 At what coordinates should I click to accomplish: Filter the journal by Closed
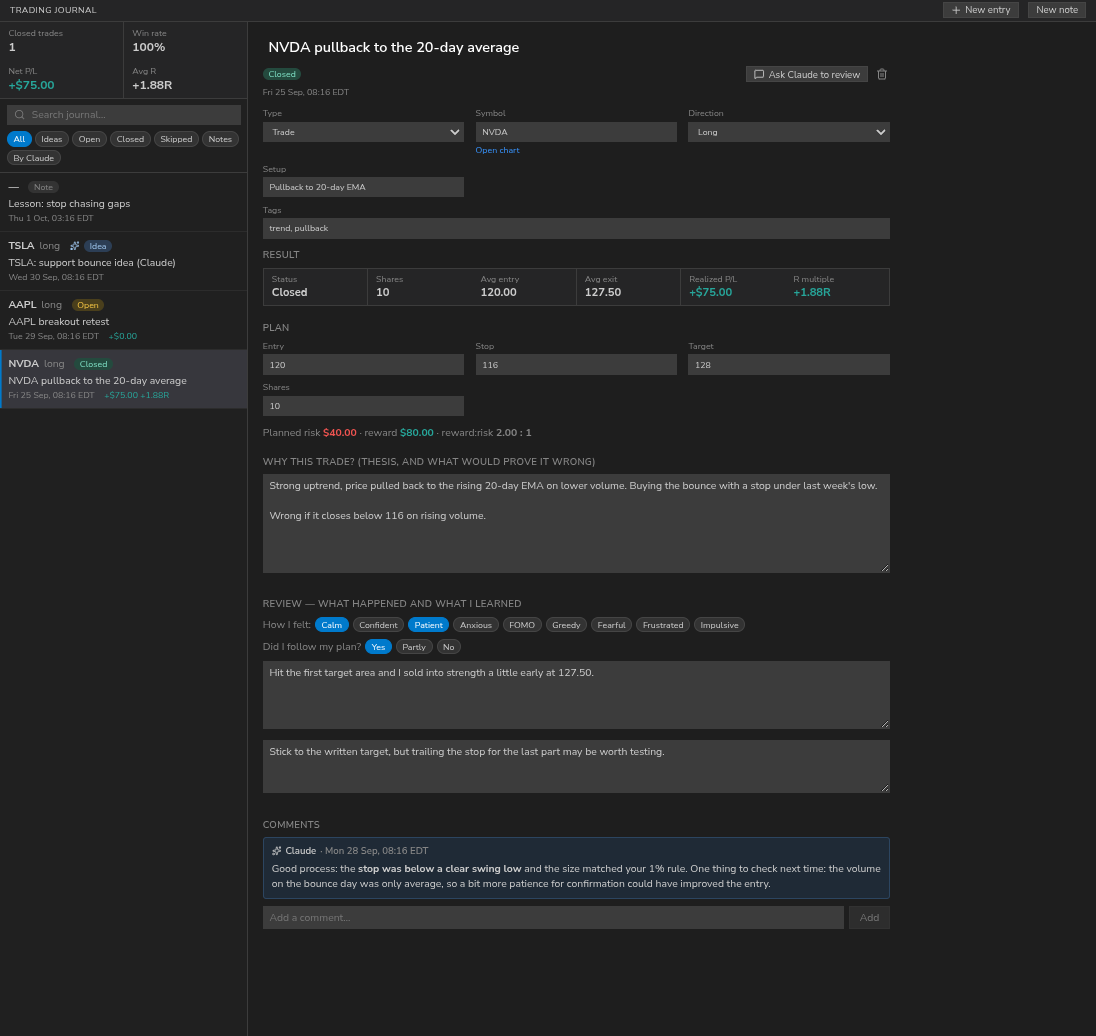[x=130, y=139]
